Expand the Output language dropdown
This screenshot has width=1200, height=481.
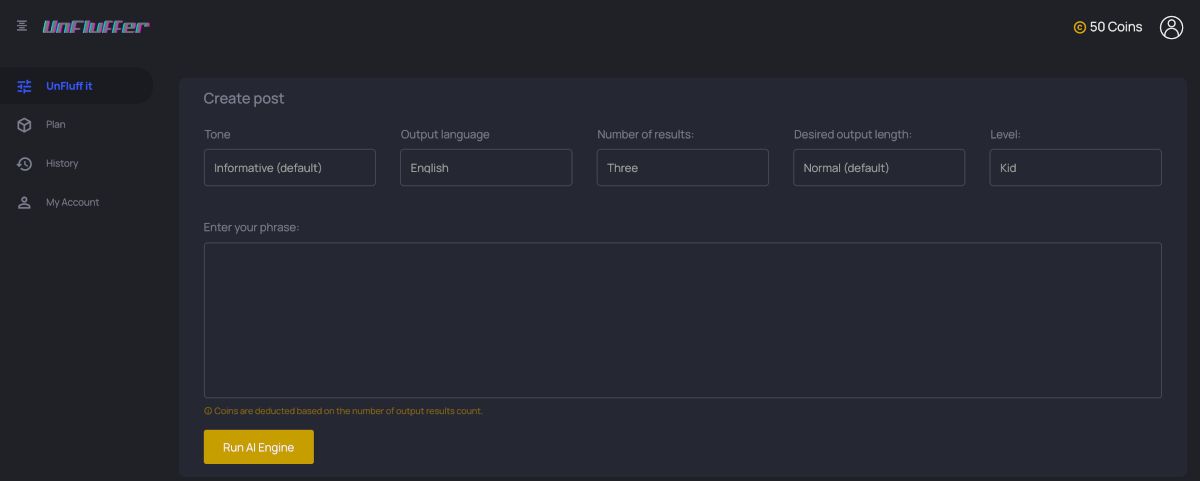(486, 168)
